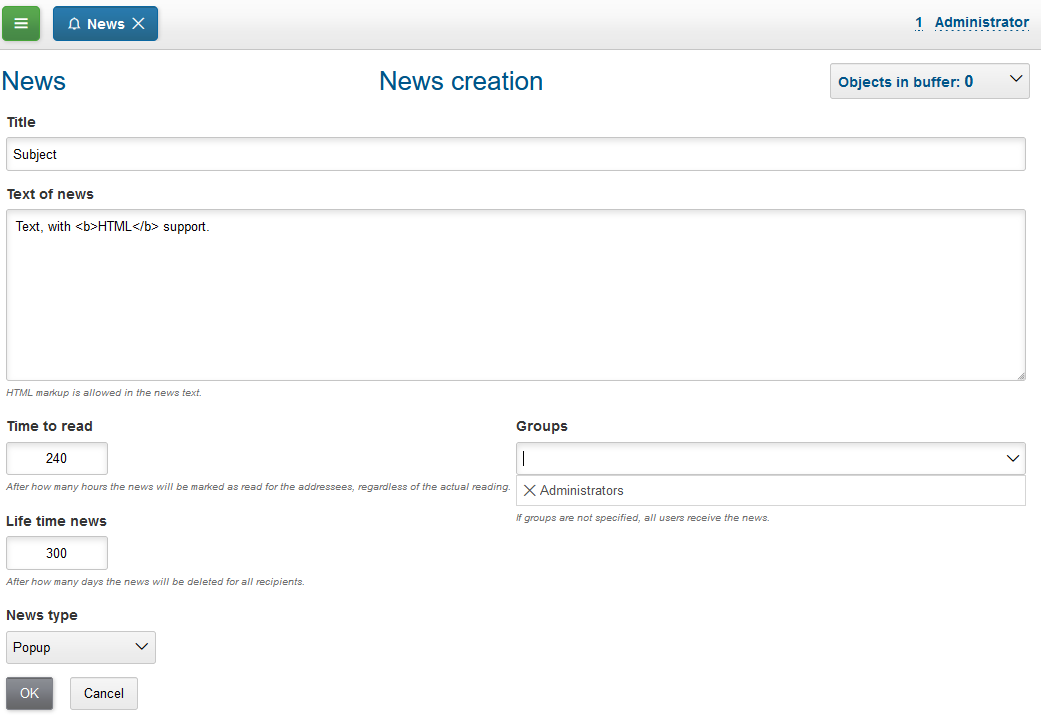Image resolution: width=1041 pixels, height=721 pixels.
Task: Click the News page heading
Action: pos(33,81)
